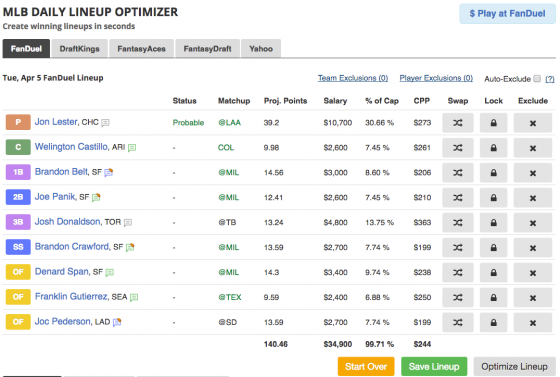Exclude Denard Span from lineup

pos(532,273)
